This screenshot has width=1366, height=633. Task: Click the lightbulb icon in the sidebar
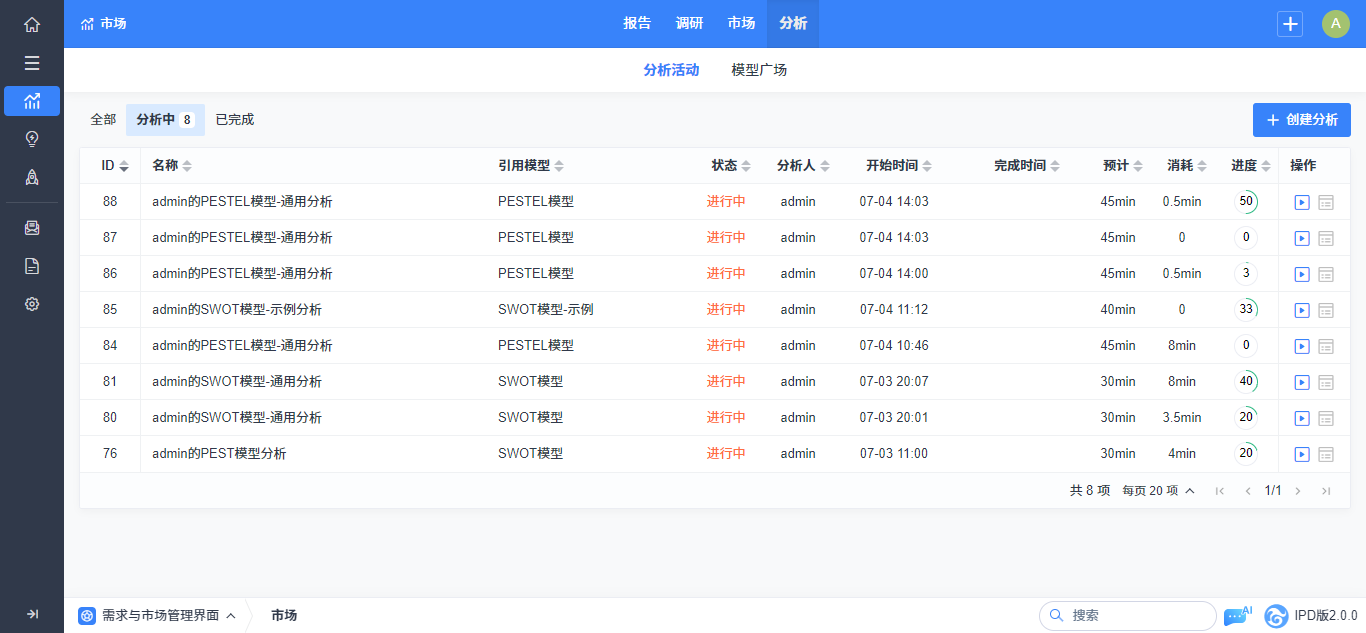pyautogui.click(x=32, y=139)
